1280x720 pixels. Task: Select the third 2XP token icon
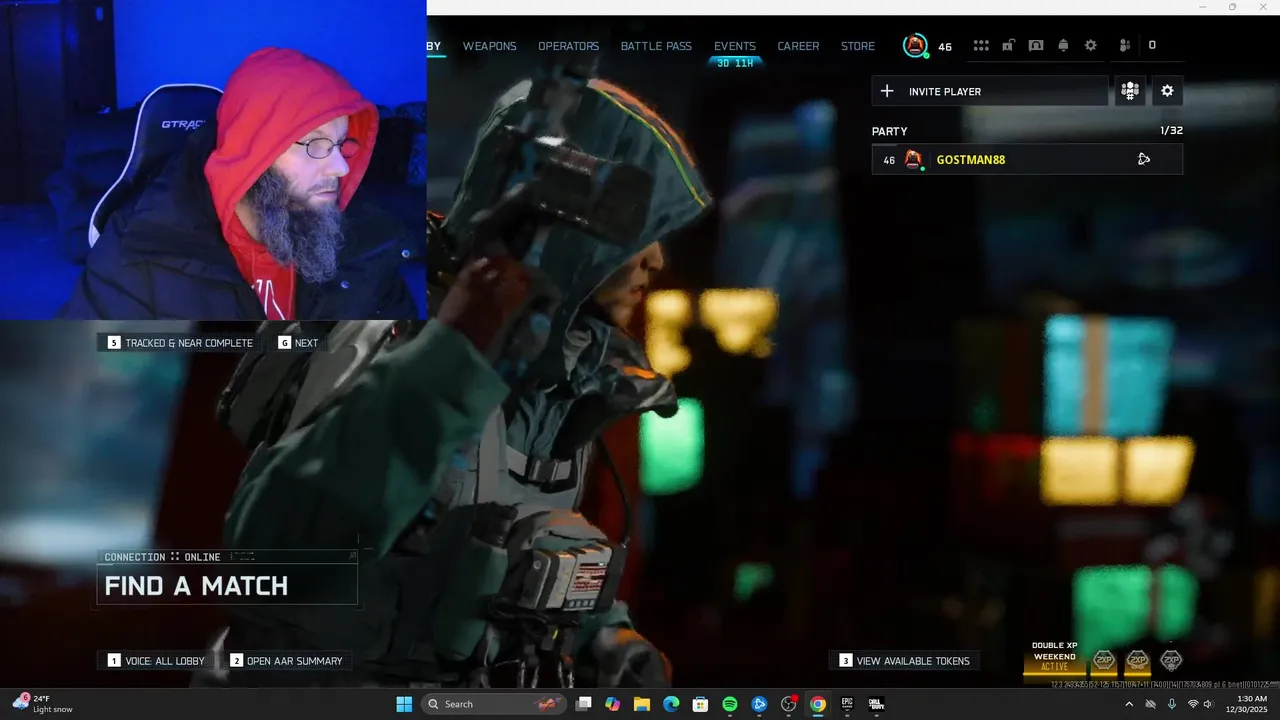point(1171,660)
